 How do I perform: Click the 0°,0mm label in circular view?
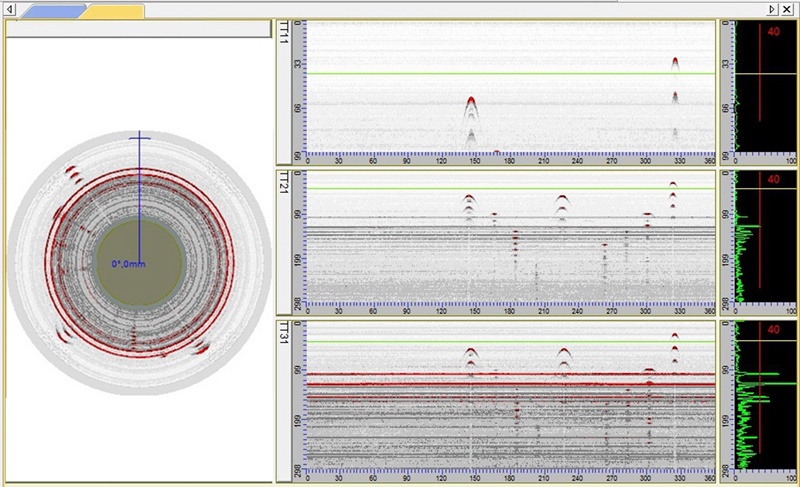tap(129, 265)
